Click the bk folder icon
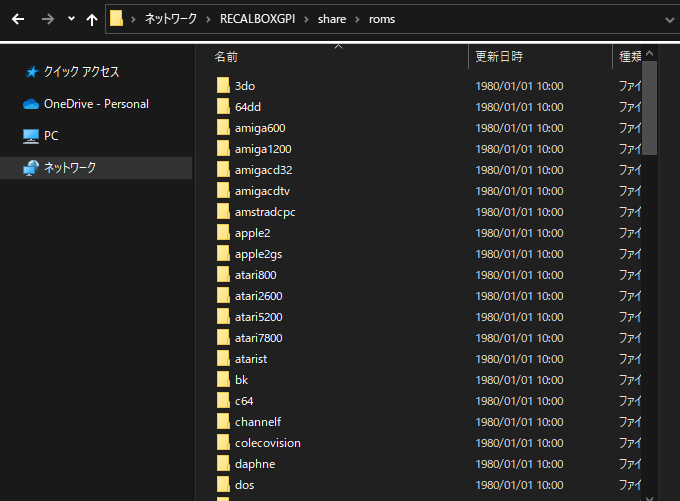 (x=223, y=380)
